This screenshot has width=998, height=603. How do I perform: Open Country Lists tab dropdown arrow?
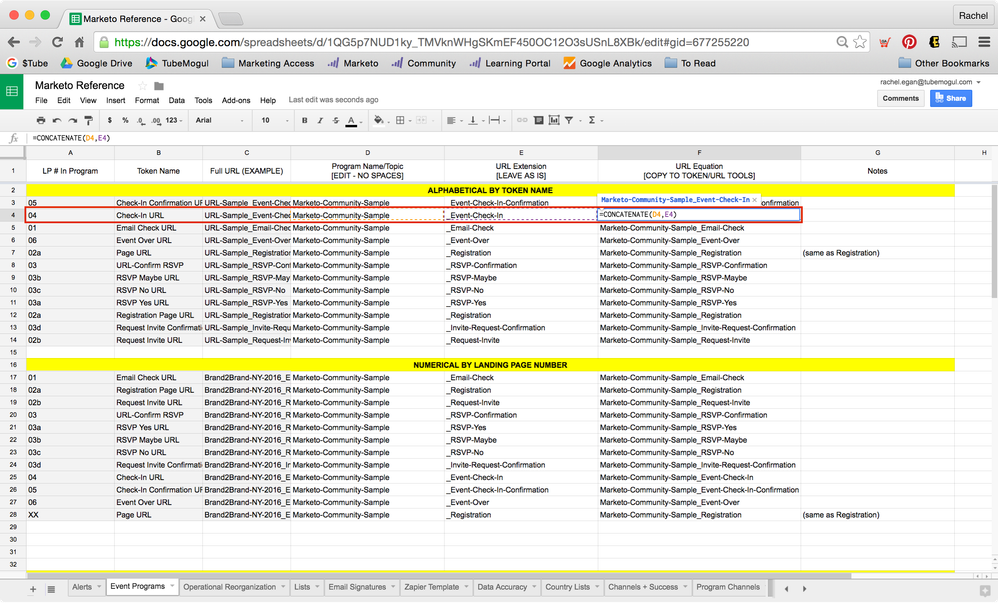click(598, 587)
